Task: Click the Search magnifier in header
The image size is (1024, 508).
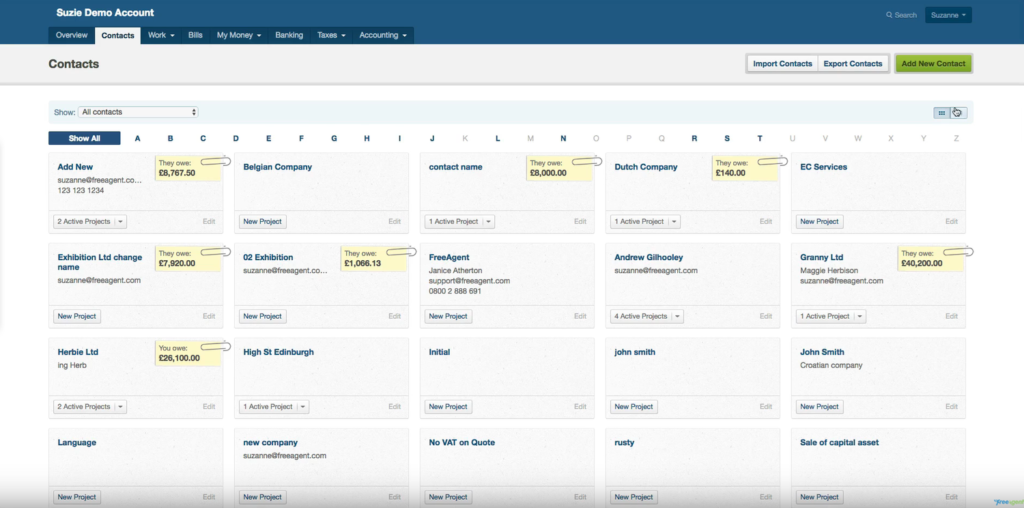Action: click(888, 15)
